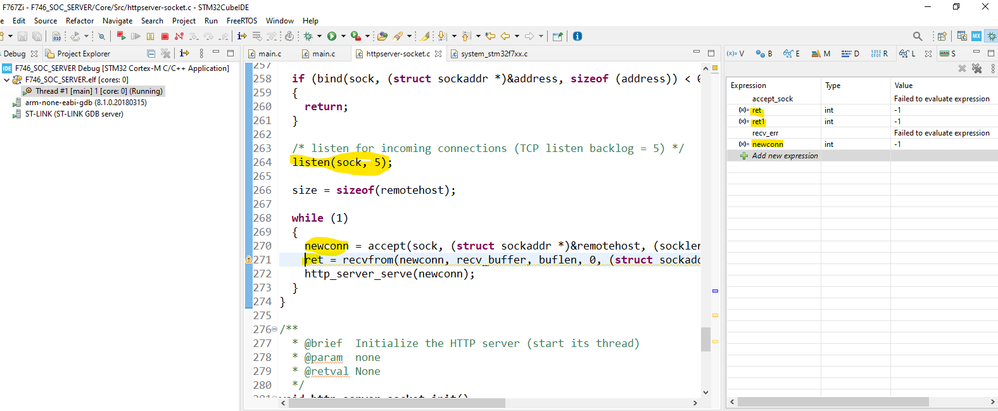The width and height of the screenshot is (998, 411).
Task: Switch to Modules (M) view tab
Action: [821, 54]
